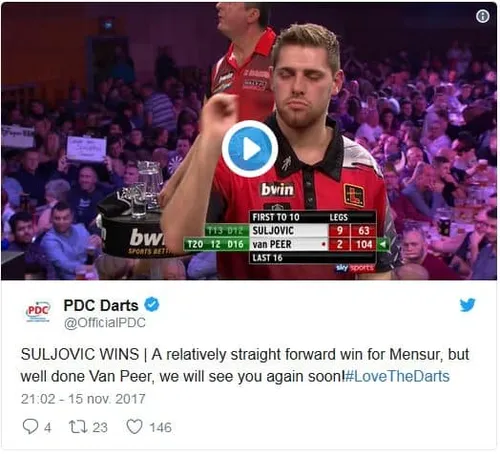Open the tweet timestamp 21:02 - 15 nov. 2017
500x454 pixels.
83,399
